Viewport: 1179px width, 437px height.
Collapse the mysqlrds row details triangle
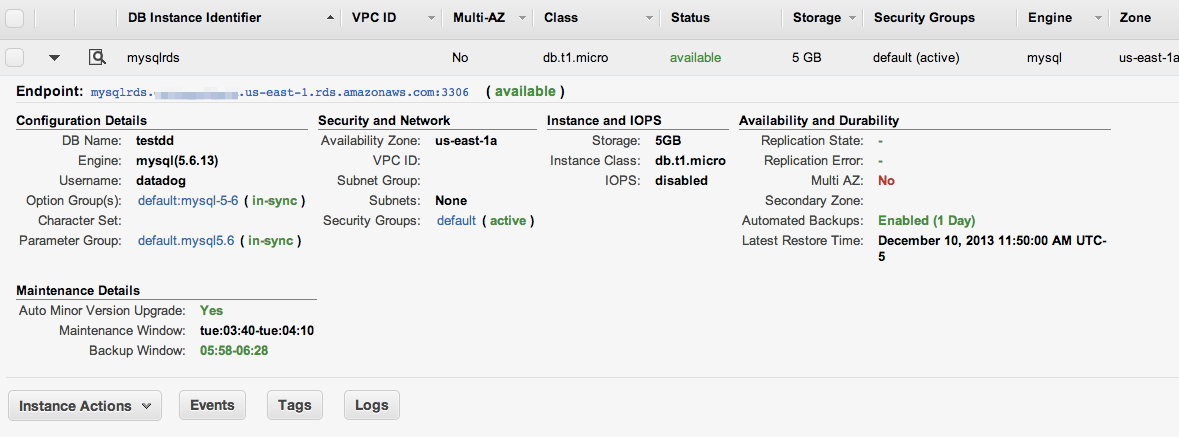tap(54, 58)
